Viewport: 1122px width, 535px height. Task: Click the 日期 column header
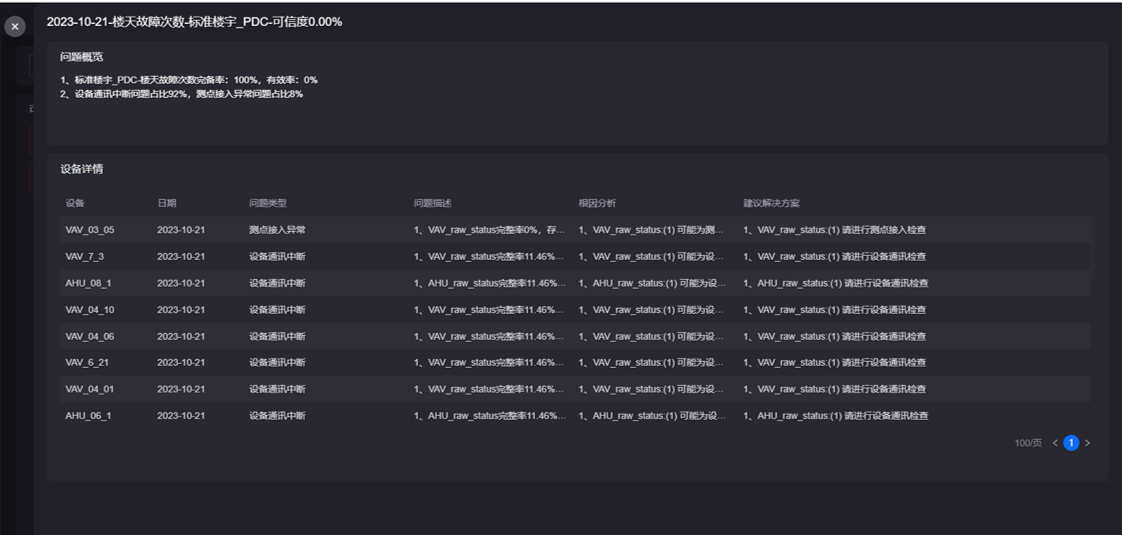click(166, 203)
